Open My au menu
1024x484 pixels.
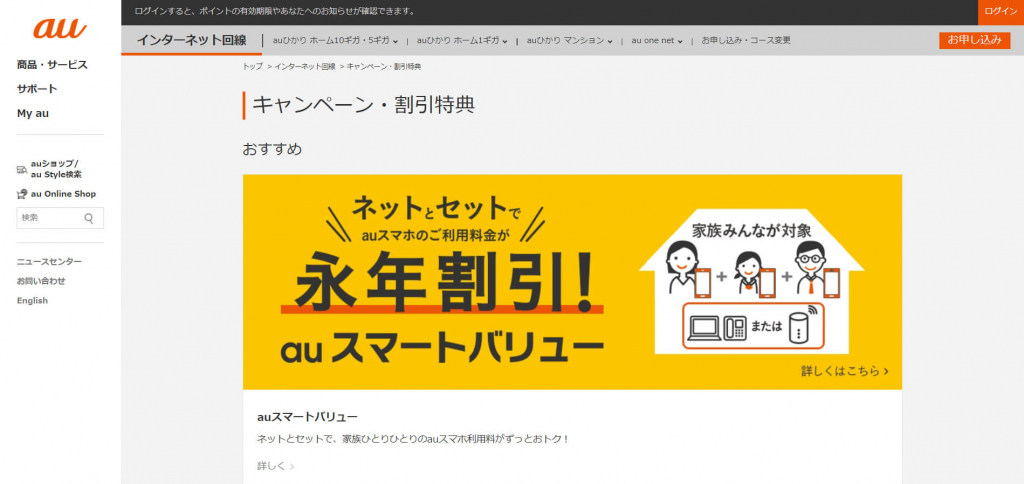33,113
